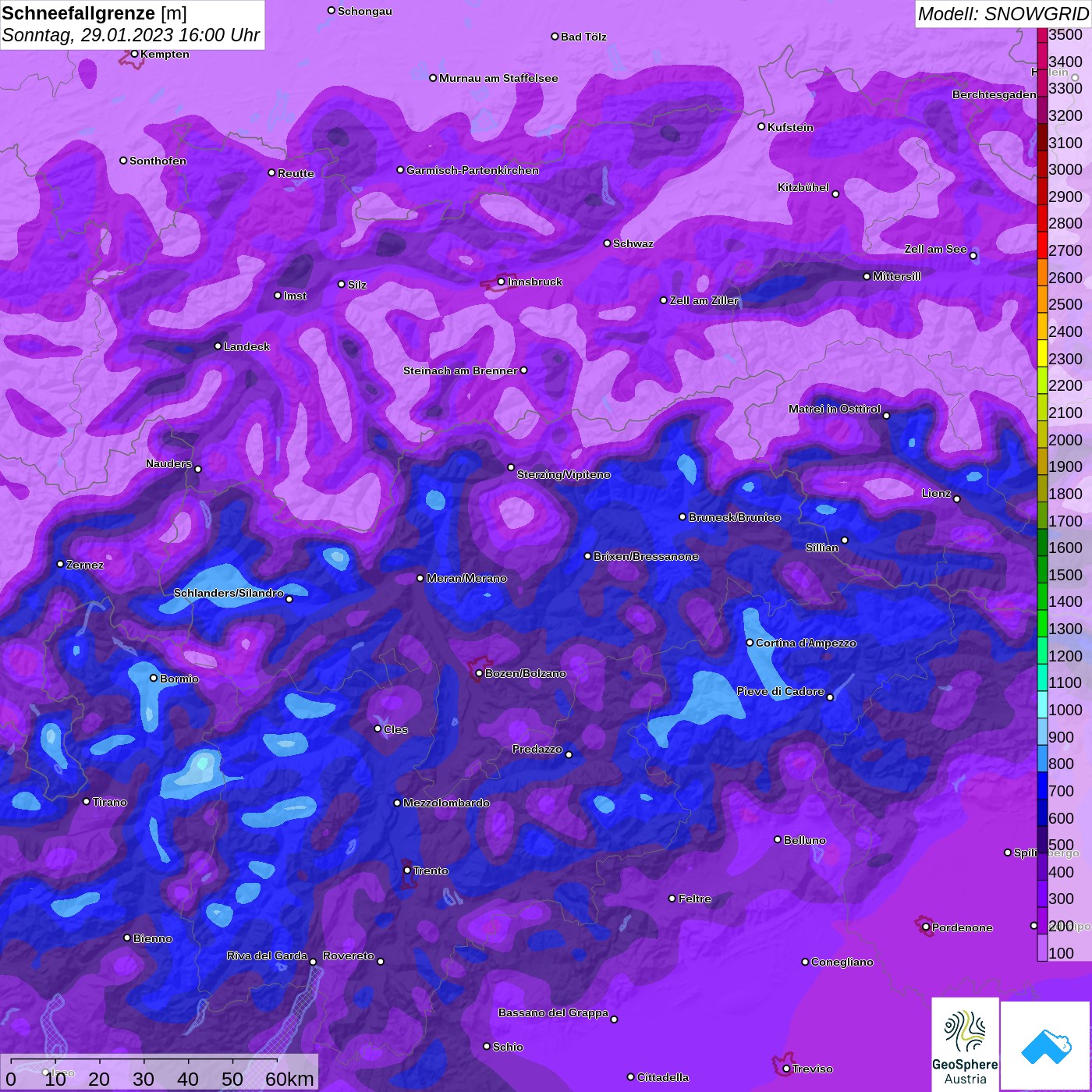Click the Mittersill label

coord(897,276)
